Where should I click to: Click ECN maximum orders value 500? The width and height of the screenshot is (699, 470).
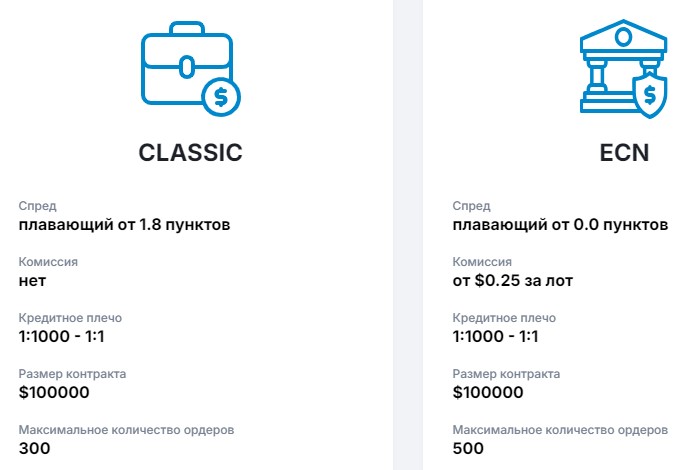[x=468, y=448]
